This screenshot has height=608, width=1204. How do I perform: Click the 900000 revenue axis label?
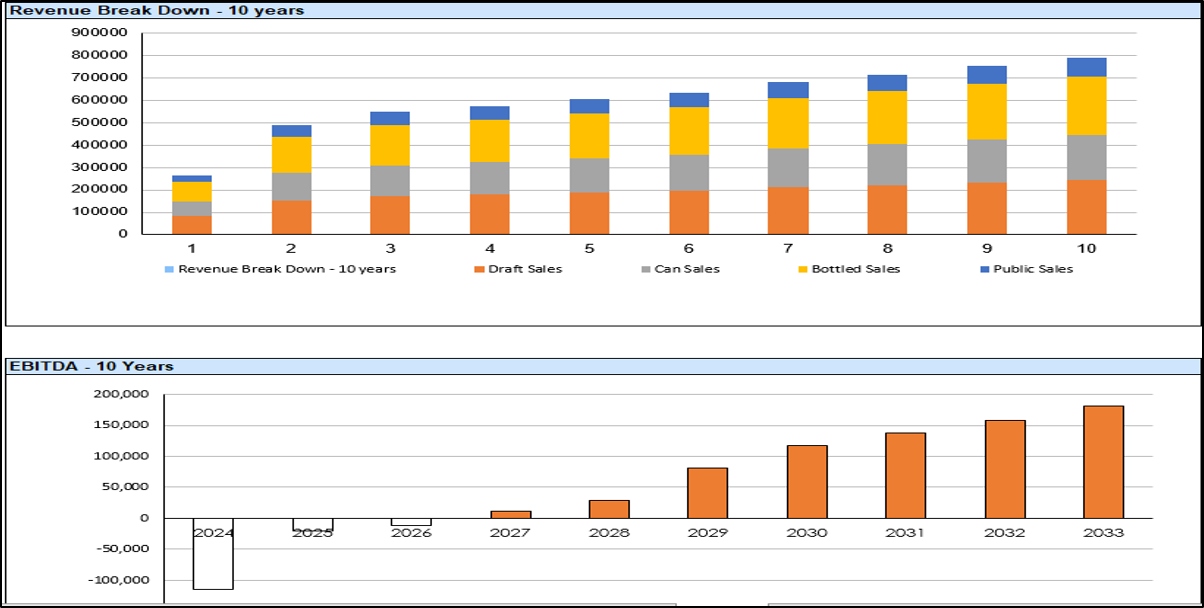pos(99,32)
